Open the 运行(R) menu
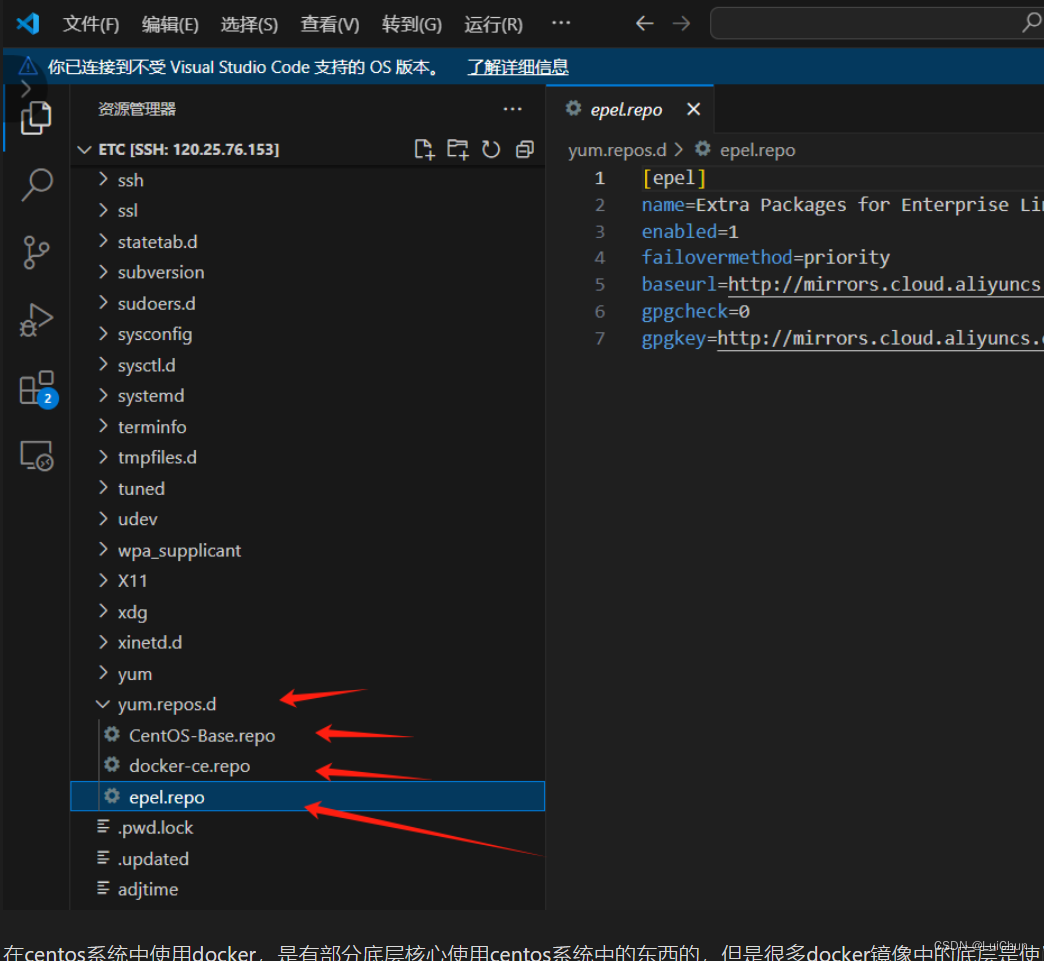The height and width of the screenshot is (961, 1044). (493, 25)
